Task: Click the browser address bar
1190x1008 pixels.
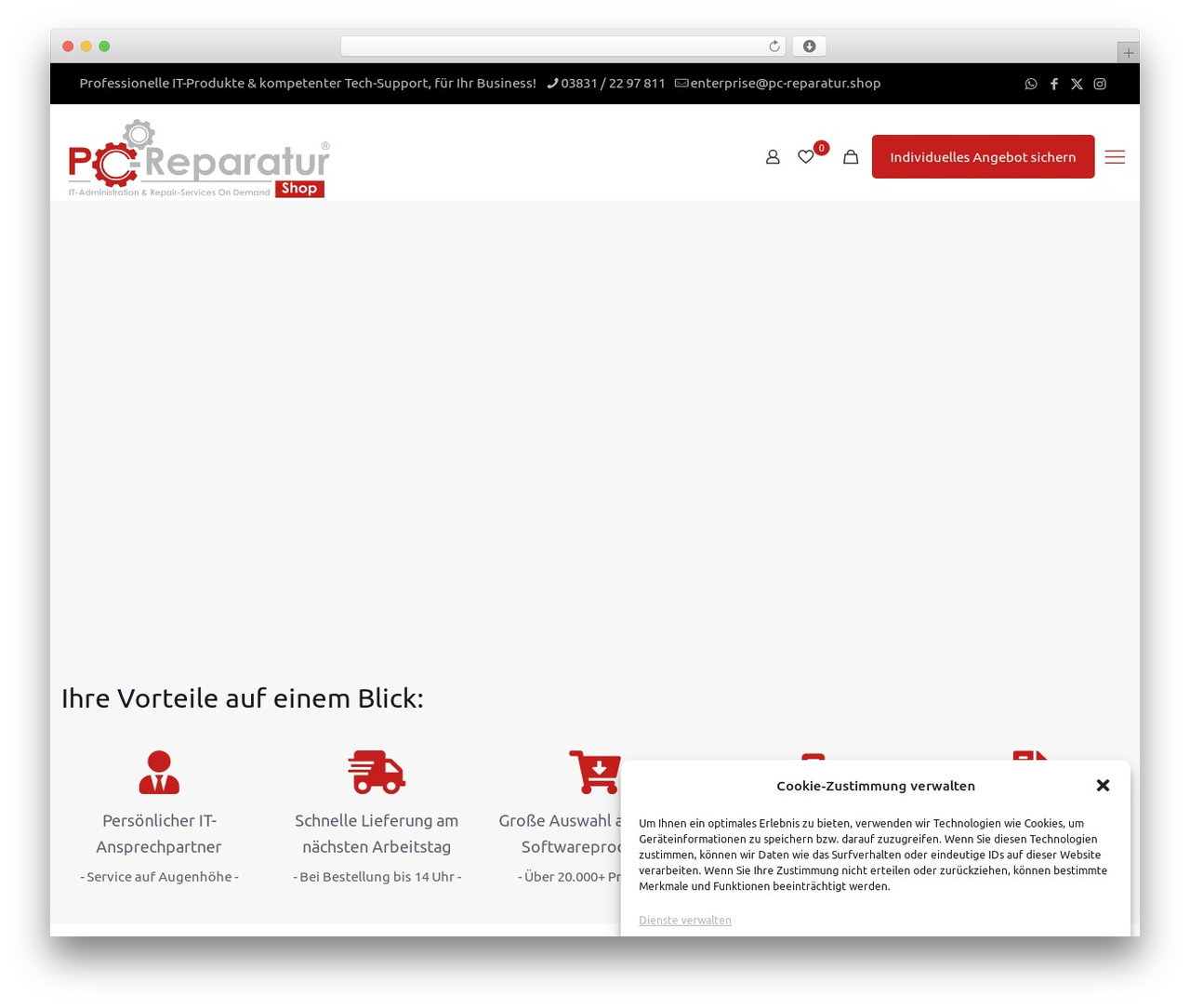Action: [x=562, y=46]
